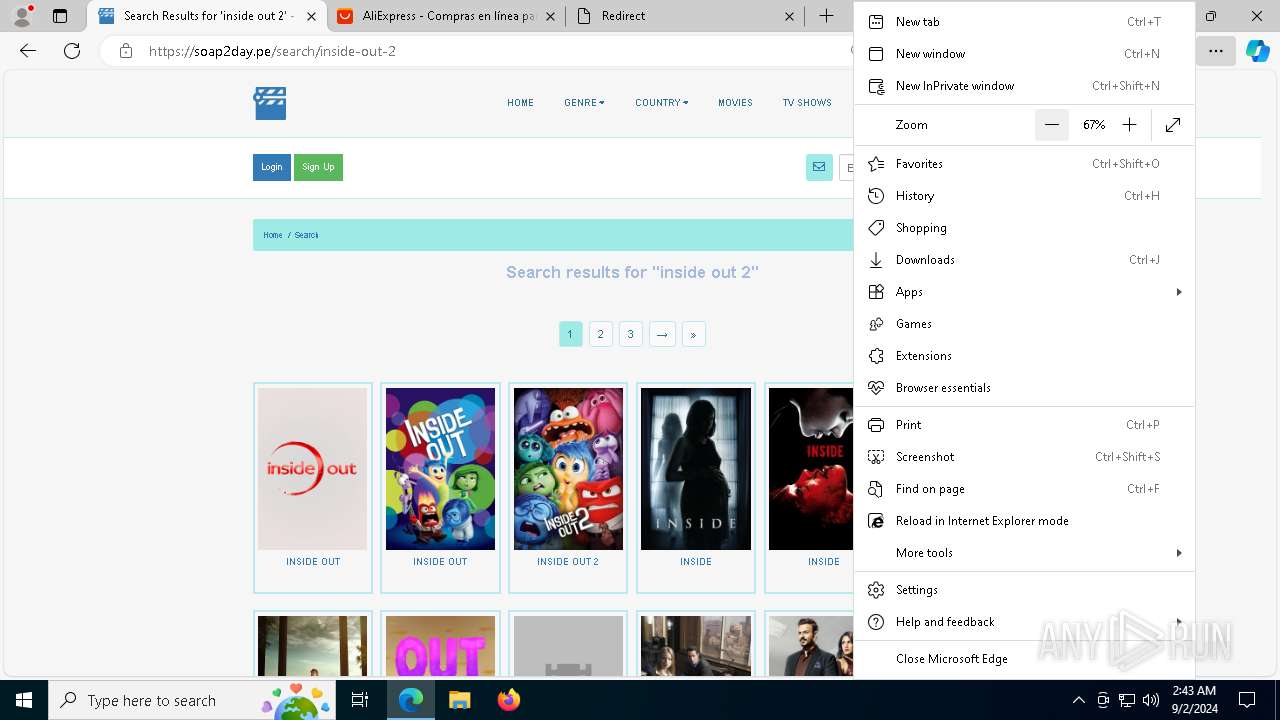1280x720 pixels.
Task: Open History from the Edge menu
Action: [1025, 196]
